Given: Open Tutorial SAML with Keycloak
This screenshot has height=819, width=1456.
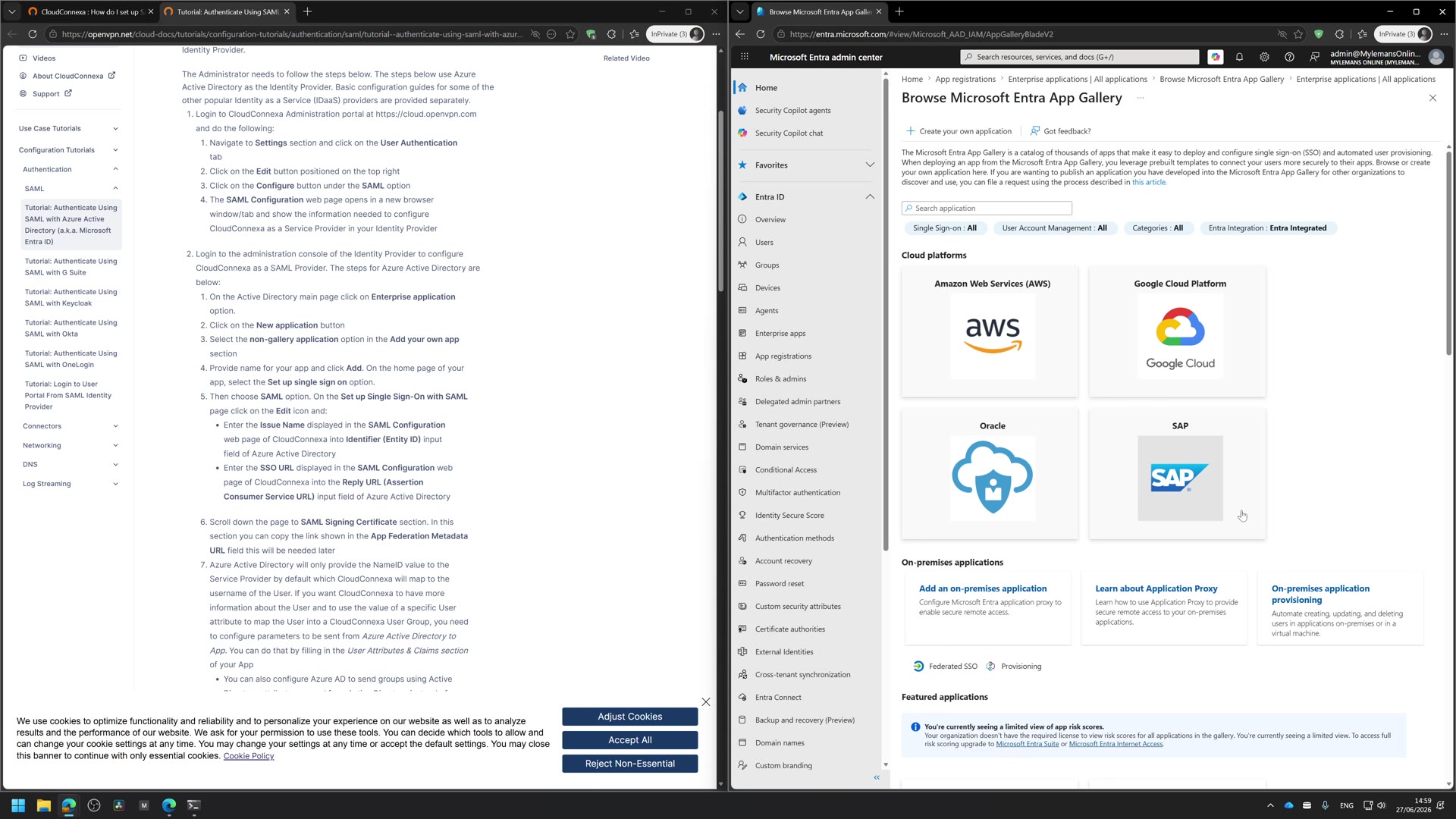Looking at the screenshot, I should tap(71, 297).
